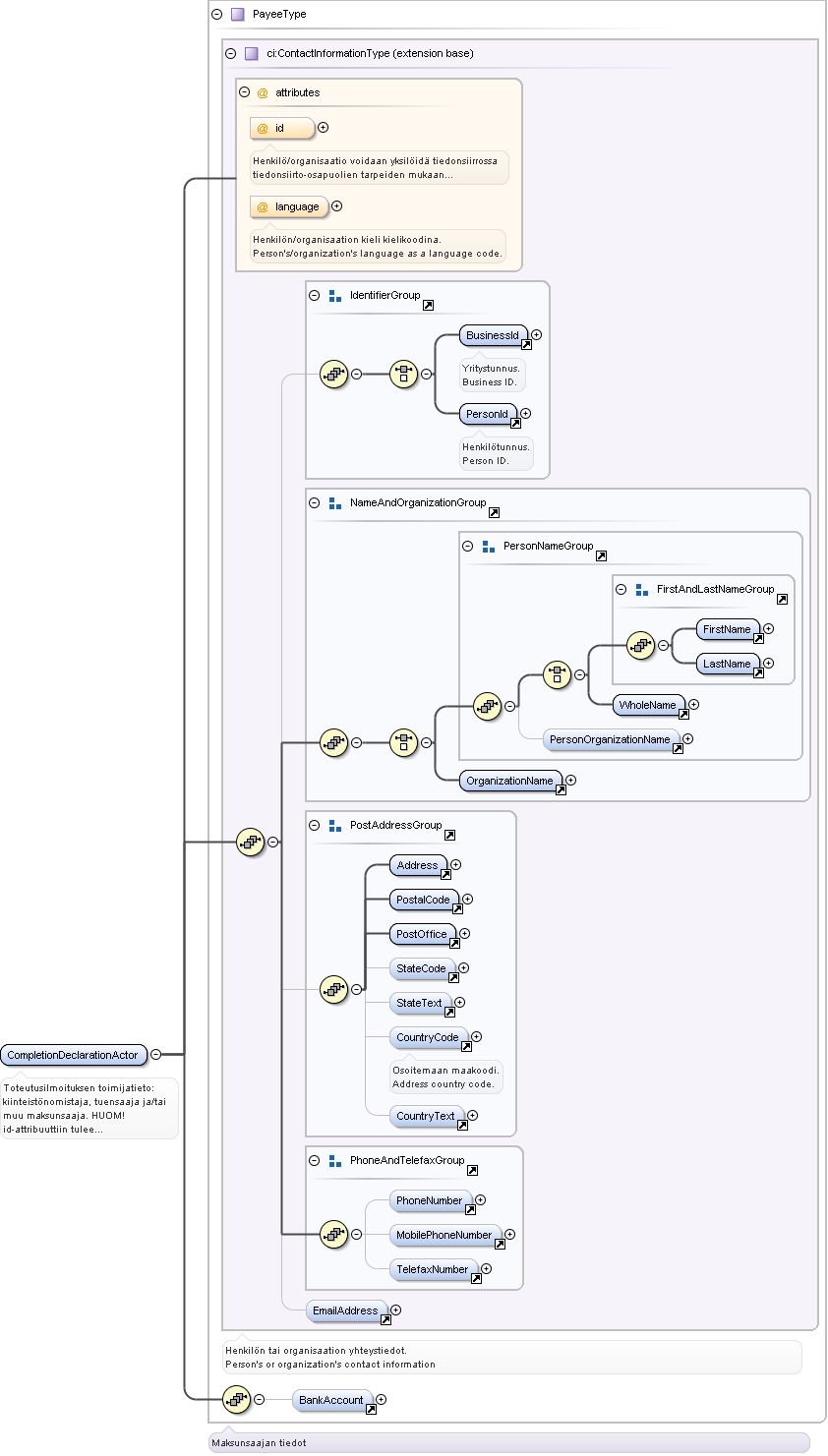Collapse the ci:ContactInformationType extension base

(x=231, y=53)
